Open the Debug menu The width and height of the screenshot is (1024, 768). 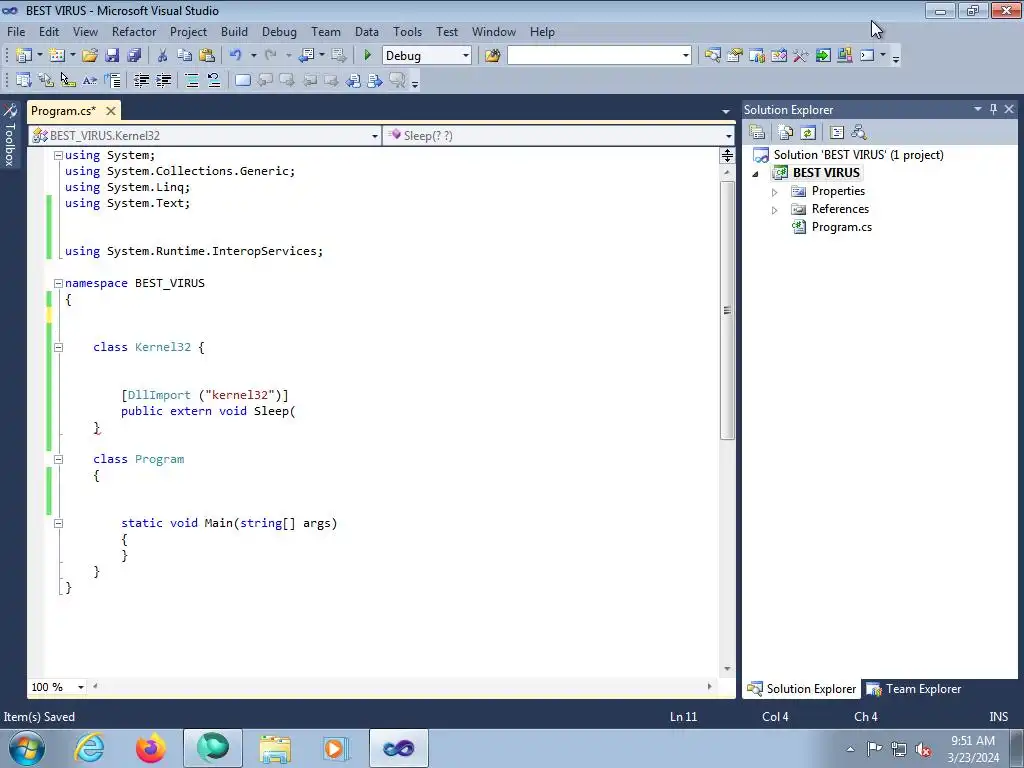pos(279,31)
